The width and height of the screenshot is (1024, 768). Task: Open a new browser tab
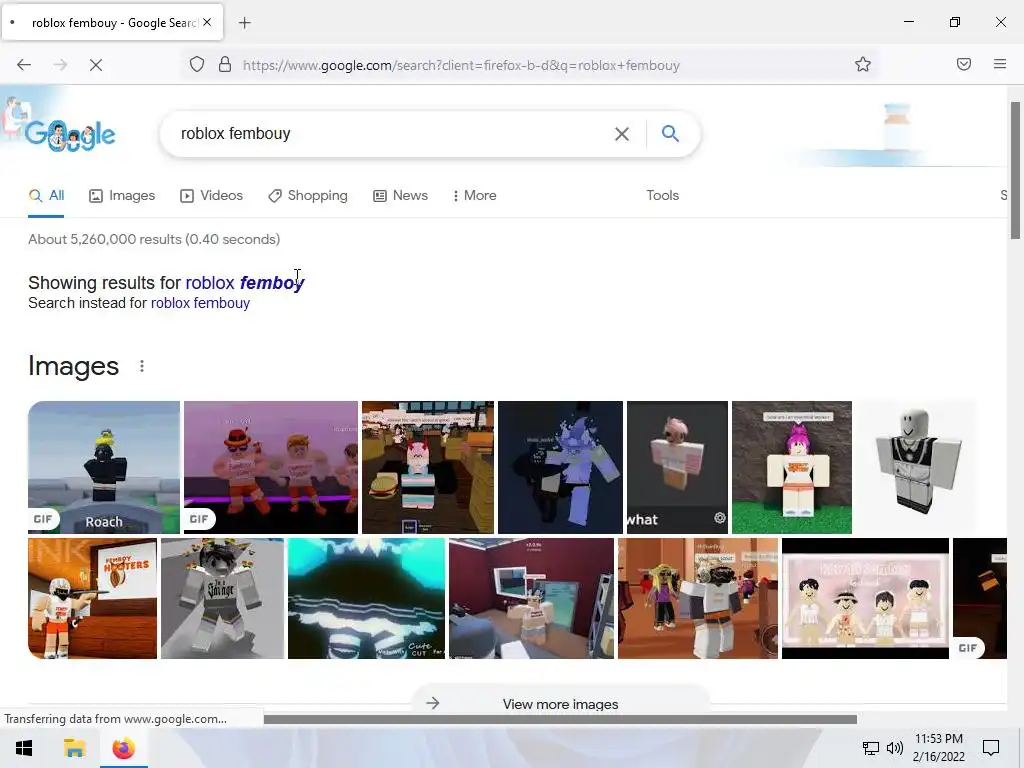pos(244,23)
